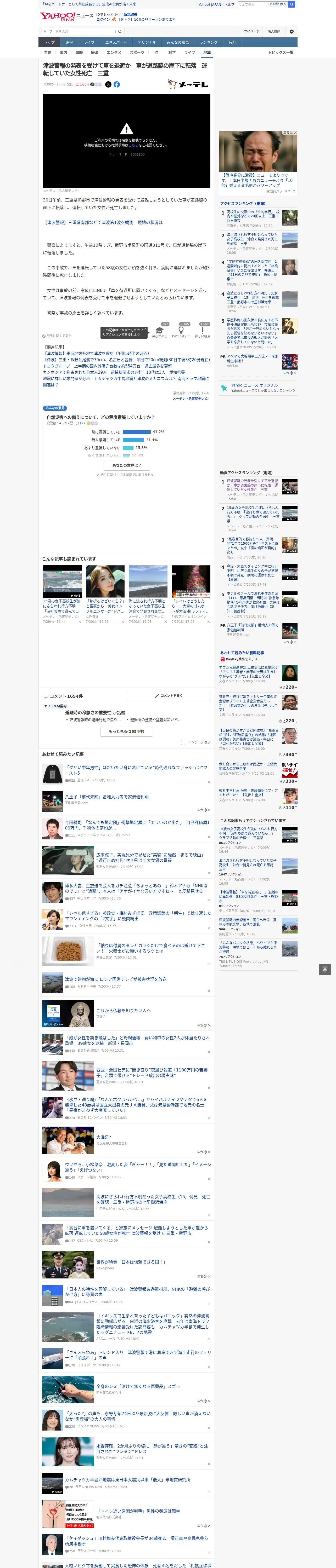Open the 科学 category tab

tap(172, 52)
